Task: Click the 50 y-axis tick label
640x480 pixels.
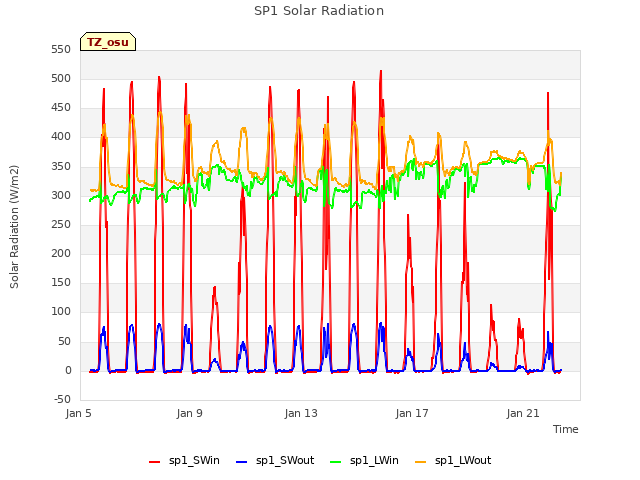Action: [64, 341]
